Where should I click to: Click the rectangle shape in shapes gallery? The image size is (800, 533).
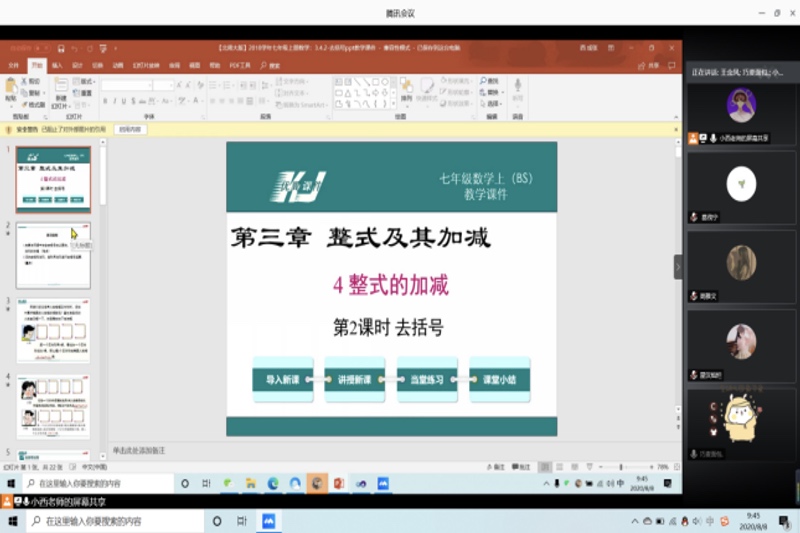click(376, 82)
